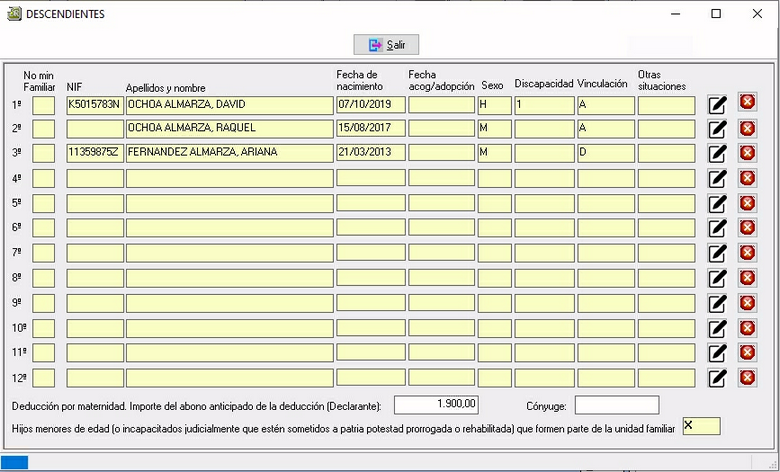Click Discapacidad field with value 1
780x472 pixels.
(544, 105)
